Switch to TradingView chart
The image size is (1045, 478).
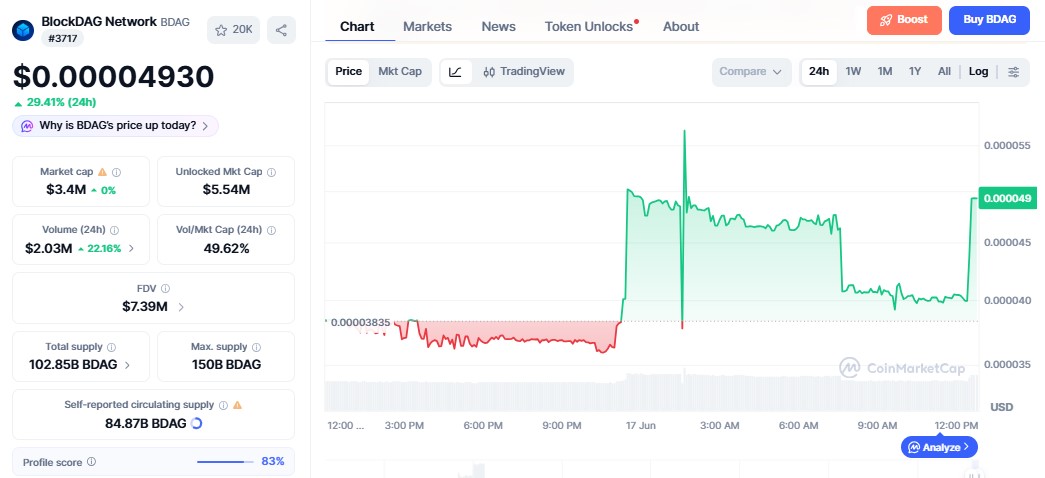(x=524, y=72)
